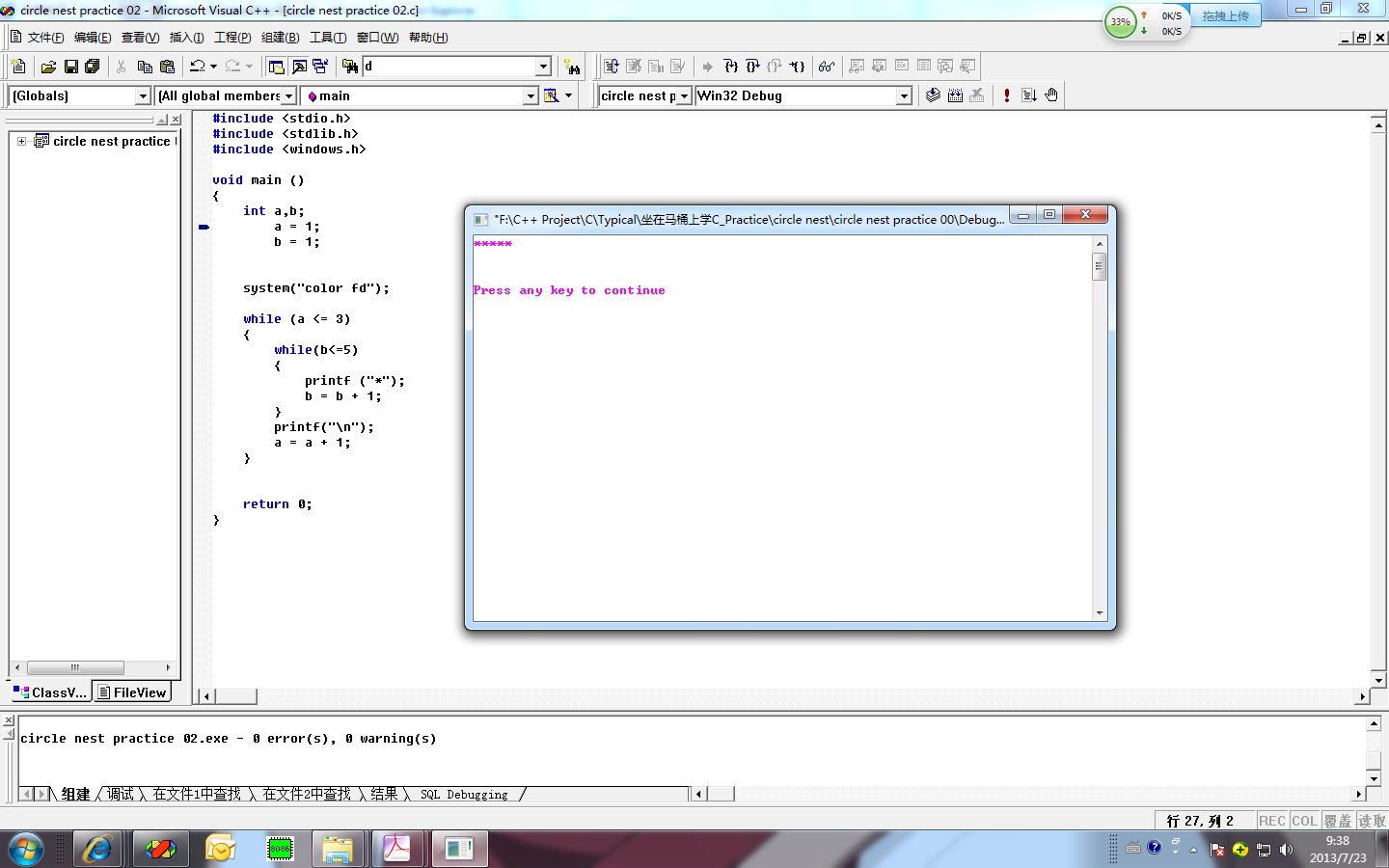Click the Find in Files binoculars icon
1389x868 pixels.
click(350, 67)
